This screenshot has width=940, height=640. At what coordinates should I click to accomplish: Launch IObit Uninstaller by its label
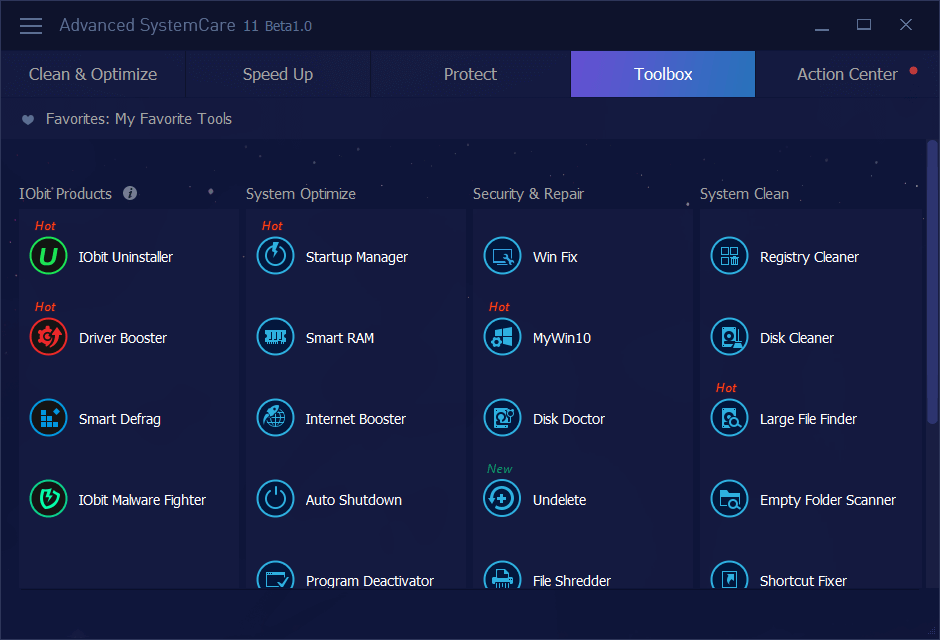pyautogui.click(x=126, y=257)
